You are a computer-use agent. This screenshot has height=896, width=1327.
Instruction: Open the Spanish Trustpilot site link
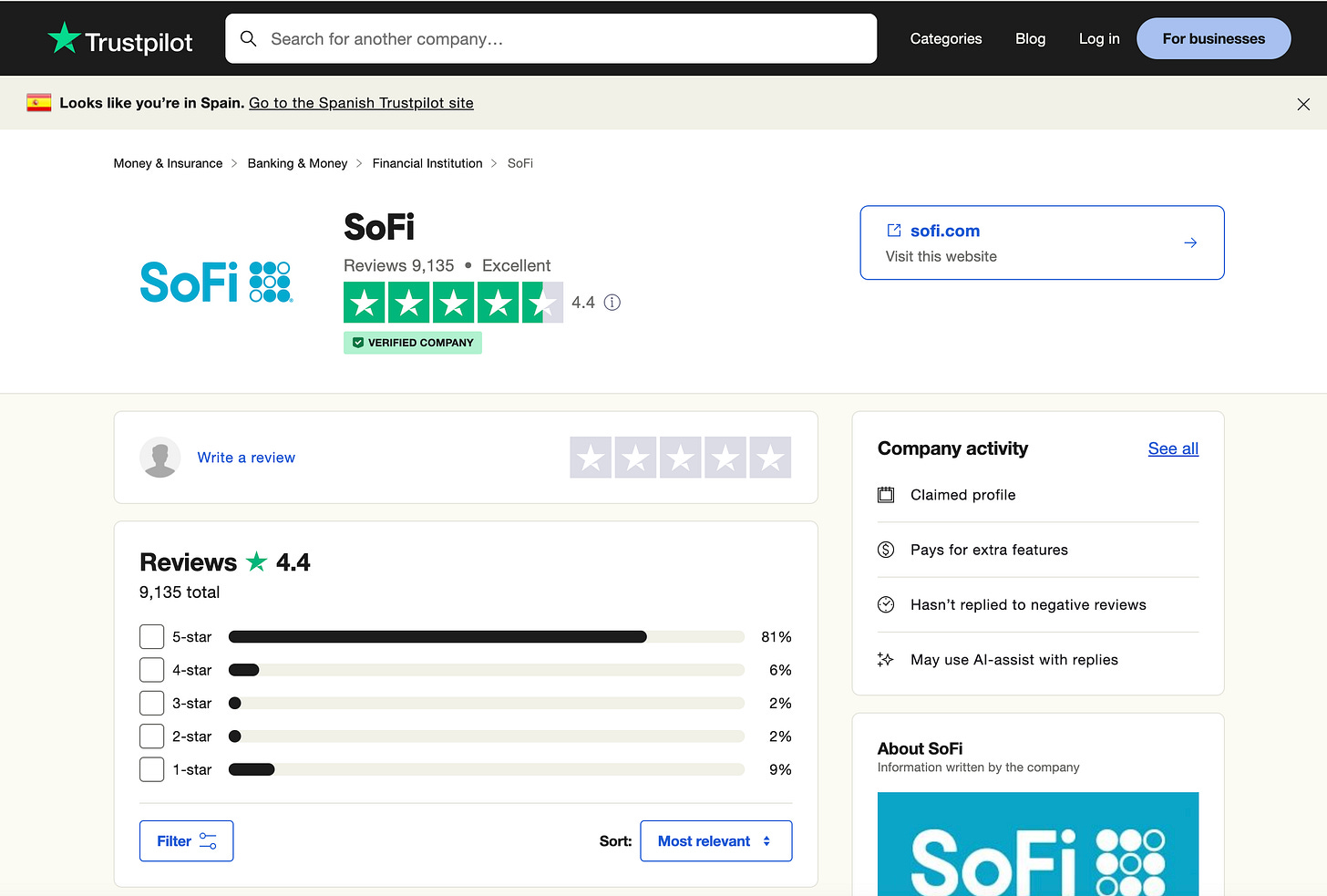click(x=361, y=103)
